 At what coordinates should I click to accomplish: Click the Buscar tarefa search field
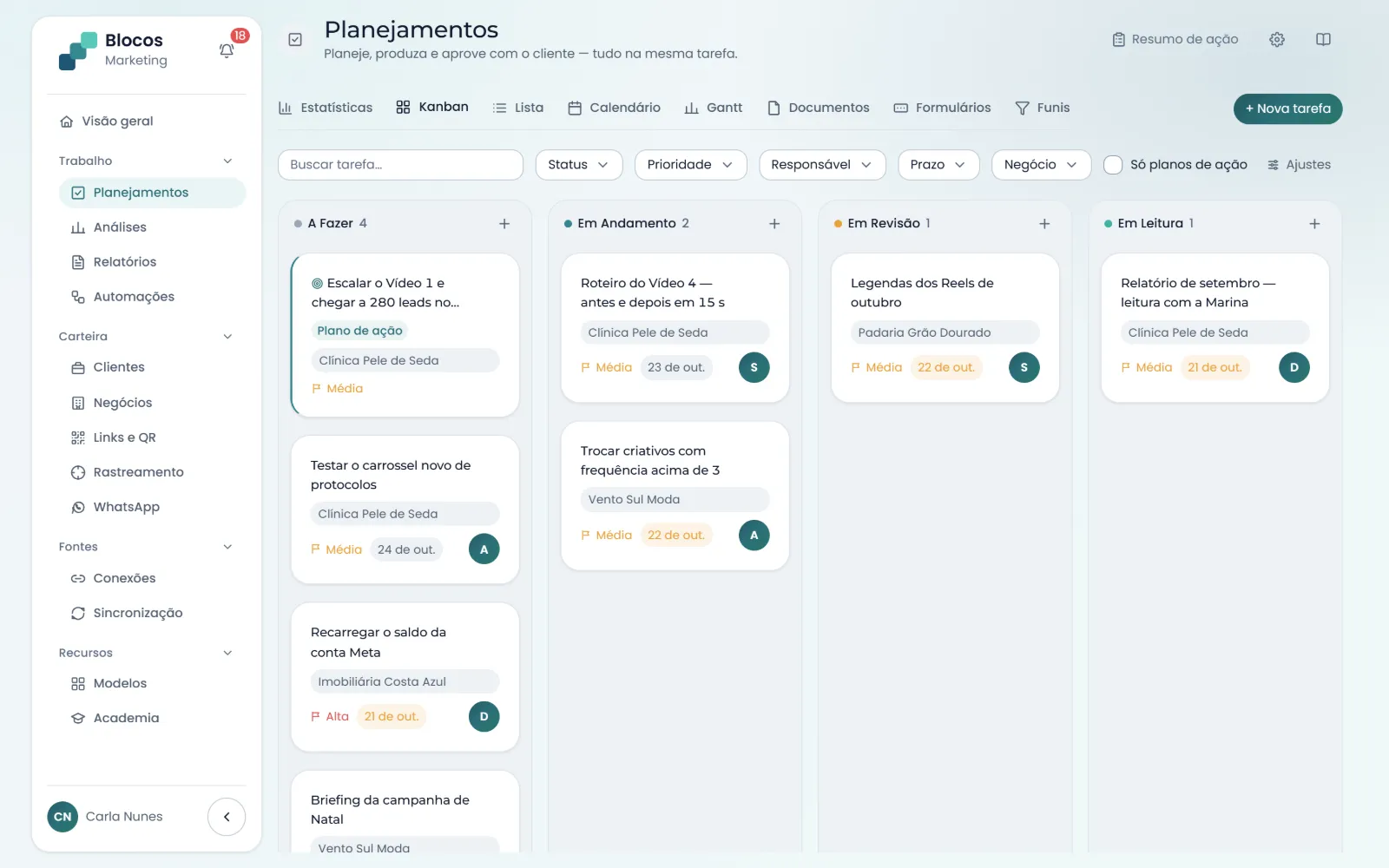coord(400,165)
